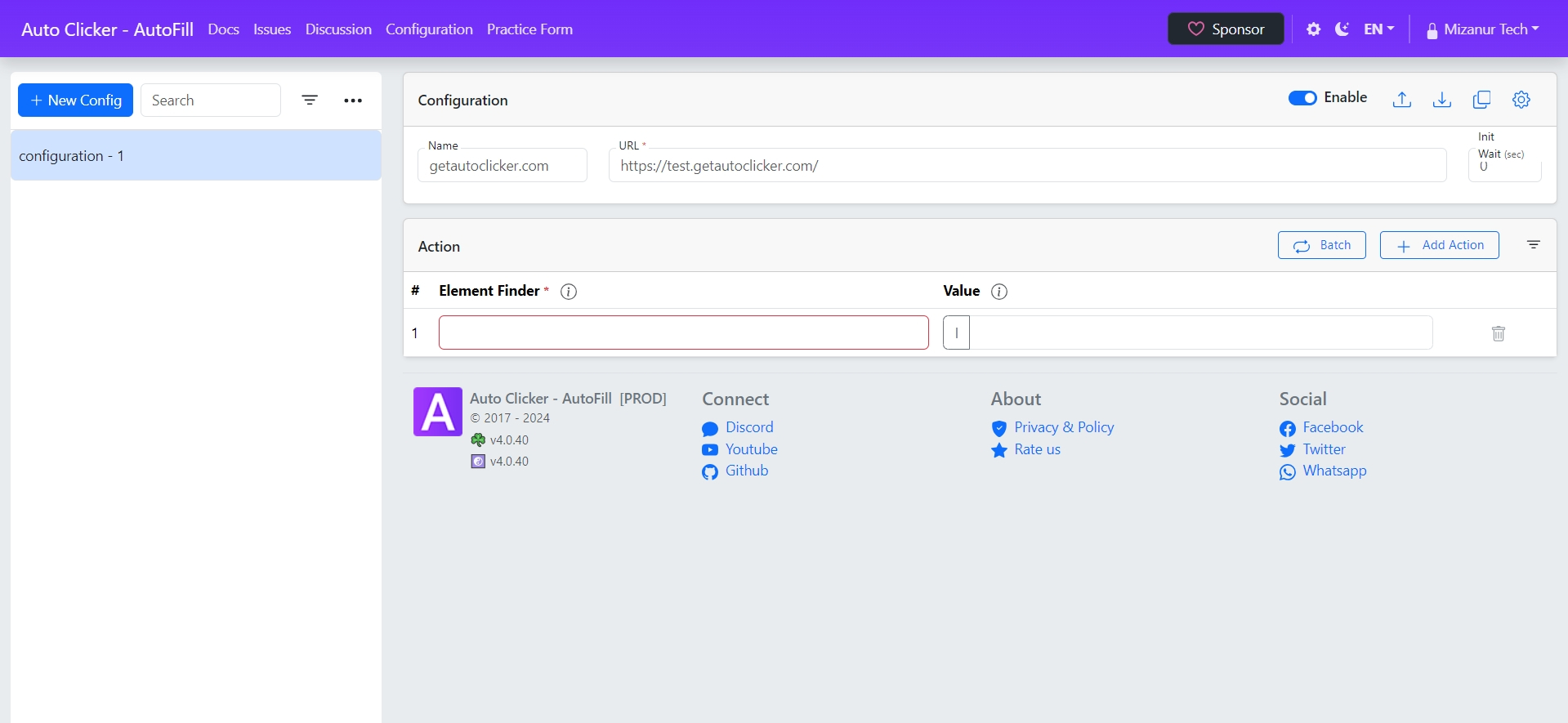The image size is (1568, 723).
Task: Toggle the Enable switch off
Action: [x=1302, y=98]
